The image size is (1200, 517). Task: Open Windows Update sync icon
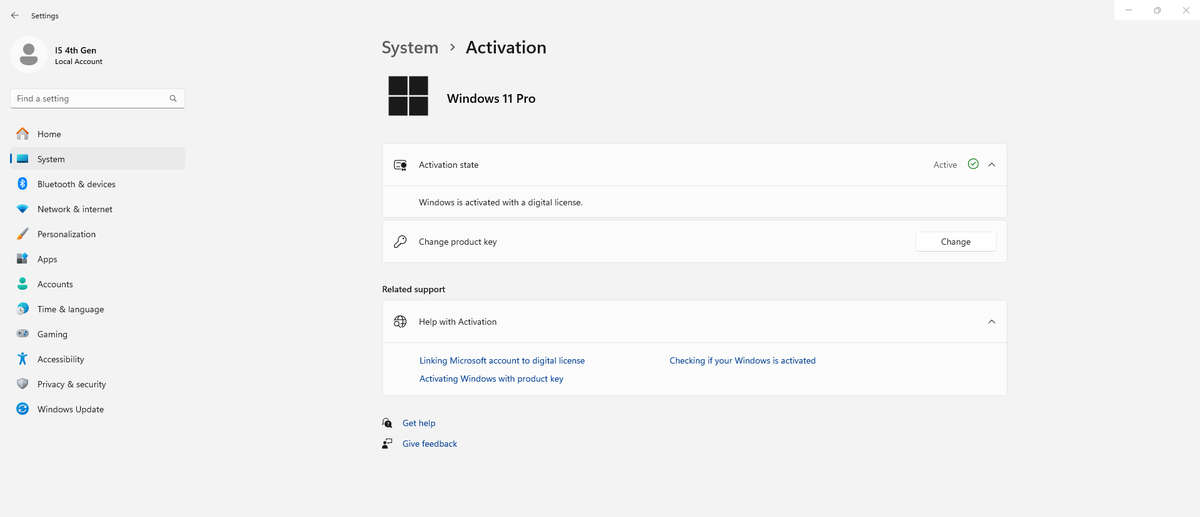[22, 409]
